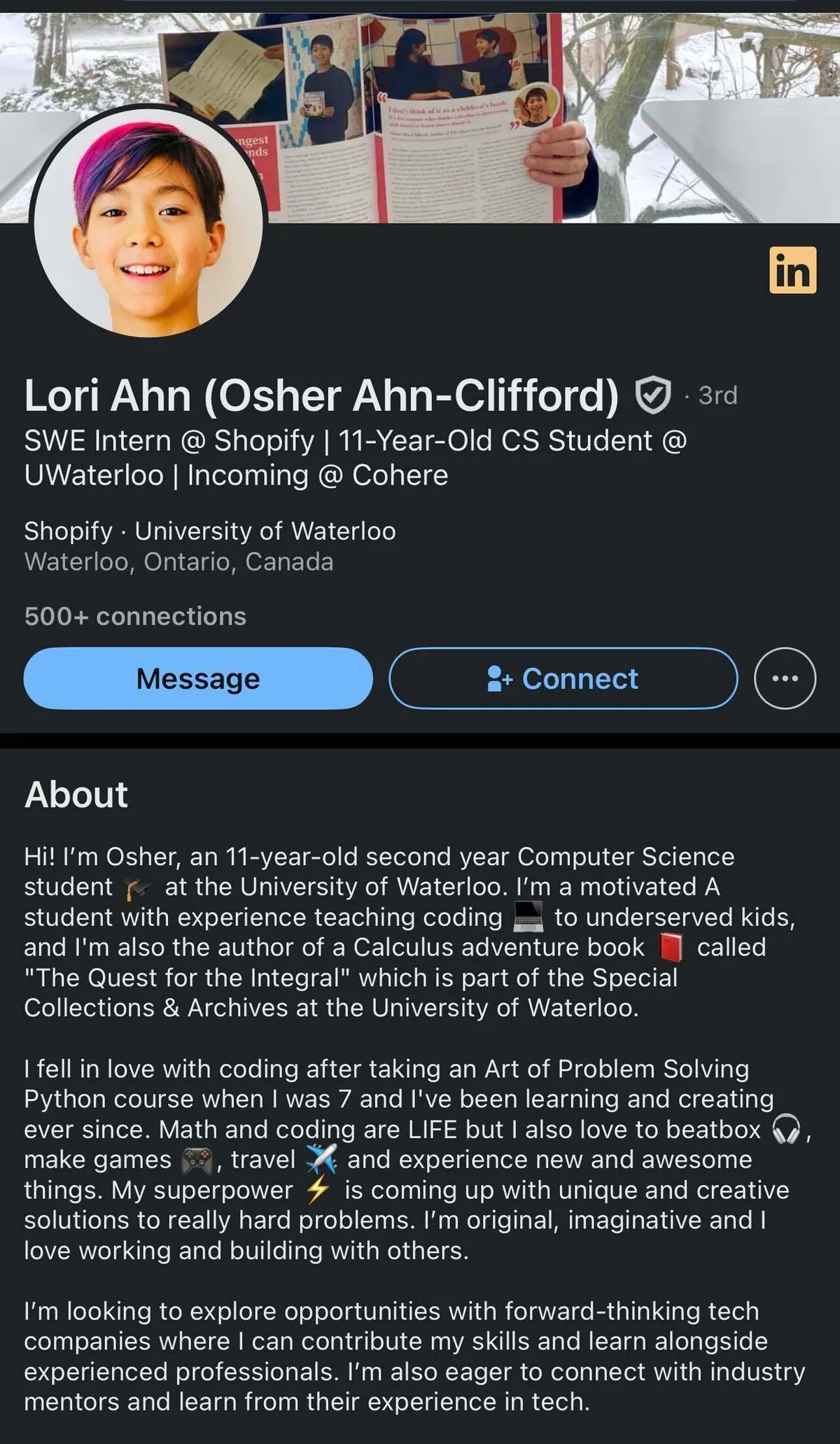Image resolution: width=840 pixels, height=1444 pixels.
Task: Click the Shopify · University of Waterloo line
Action: click(209, 531)
